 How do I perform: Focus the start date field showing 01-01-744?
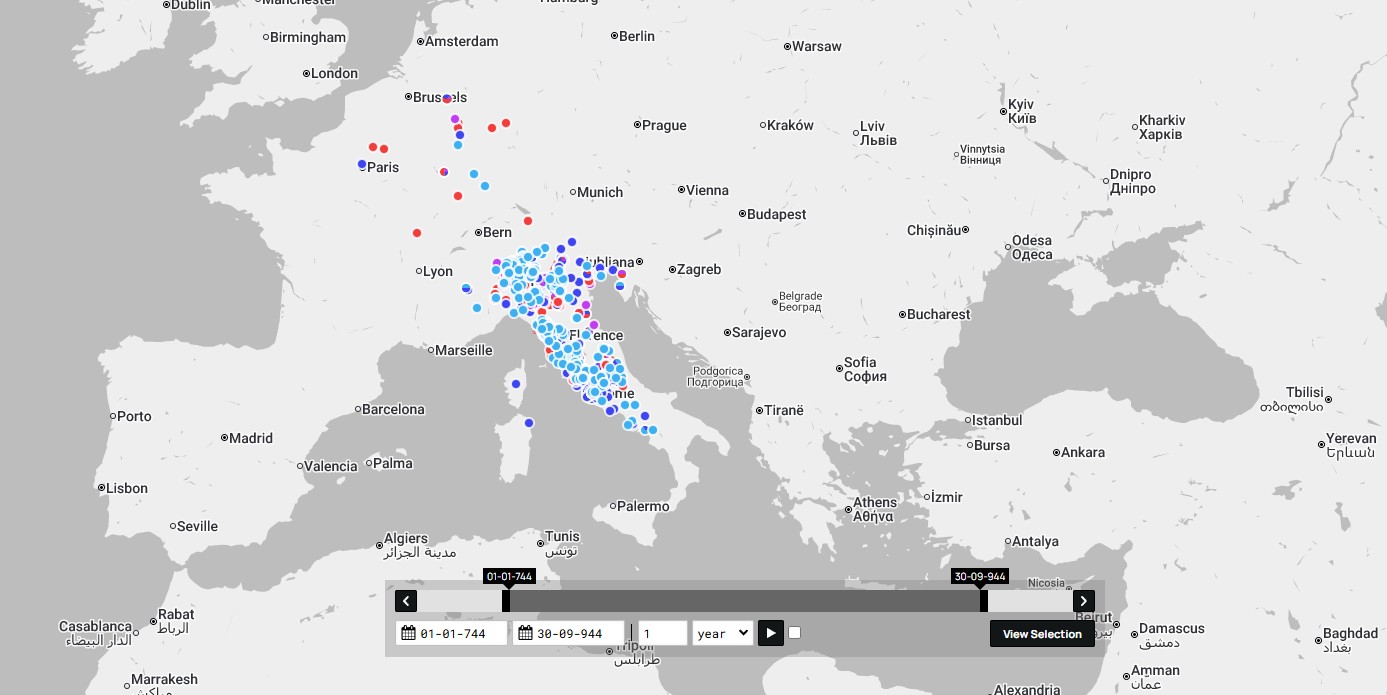[460, 633]
